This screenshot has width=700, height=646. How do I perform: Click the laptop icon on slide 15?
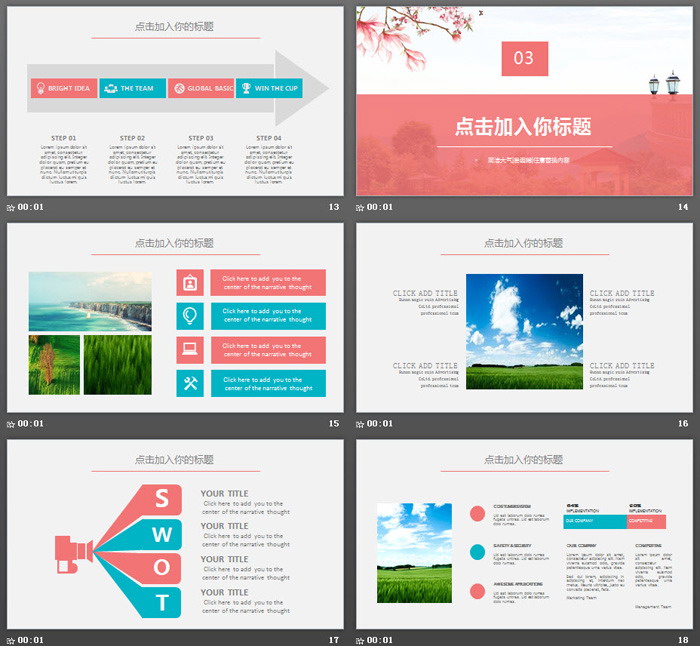coord(190,350)
